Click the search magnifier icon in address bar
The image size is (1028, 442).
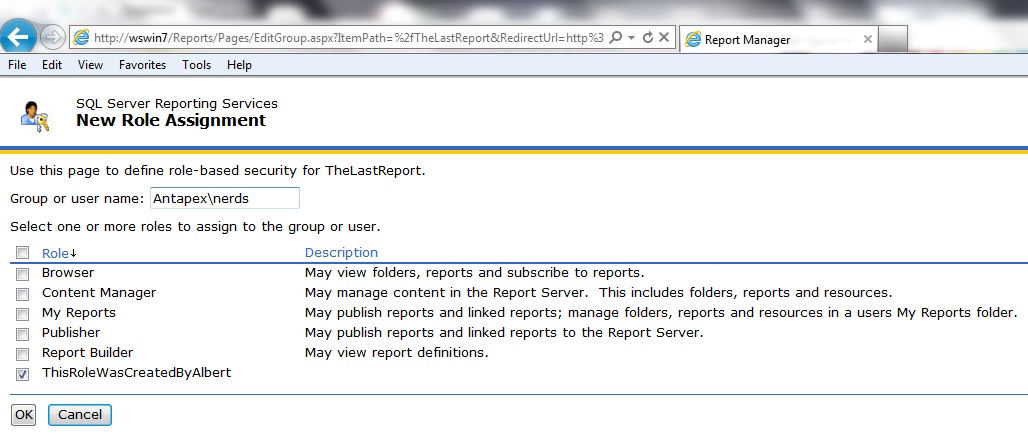(615, 38)
